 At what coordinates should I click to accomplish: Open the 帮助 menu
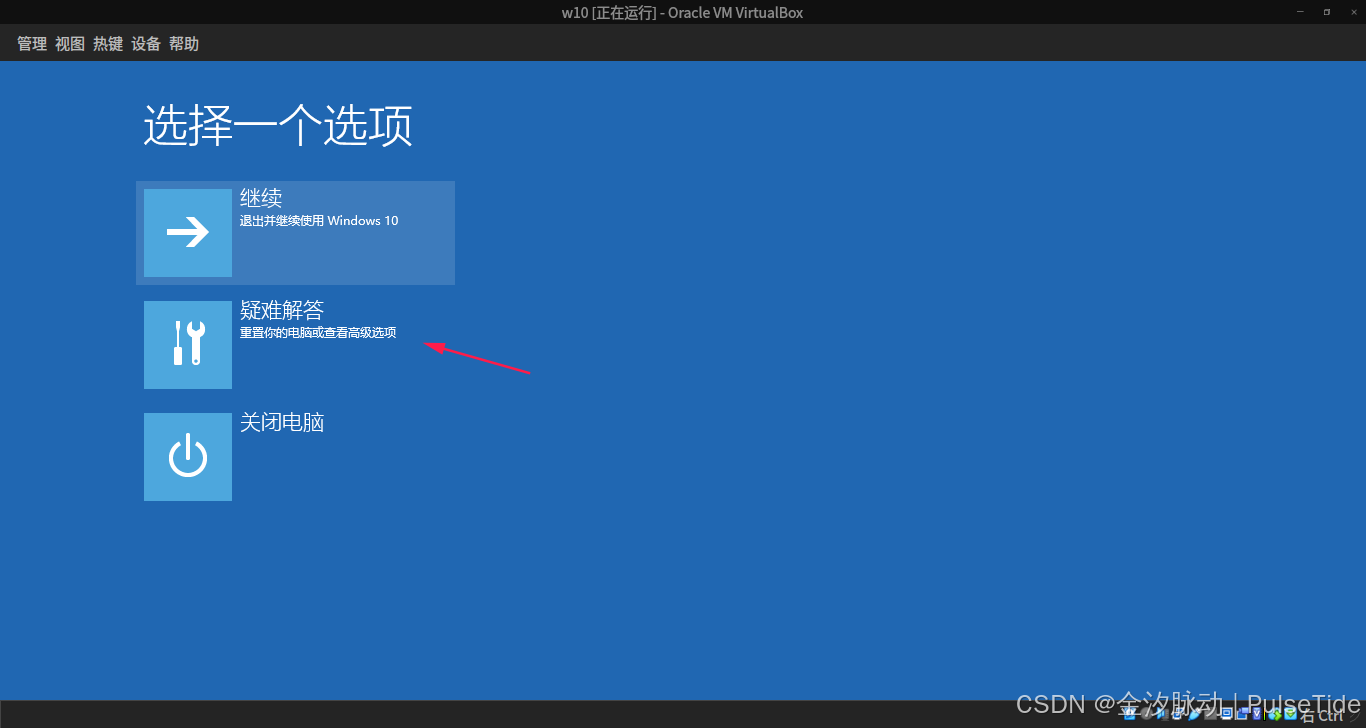pyautogui.click(x=184, y=44)
